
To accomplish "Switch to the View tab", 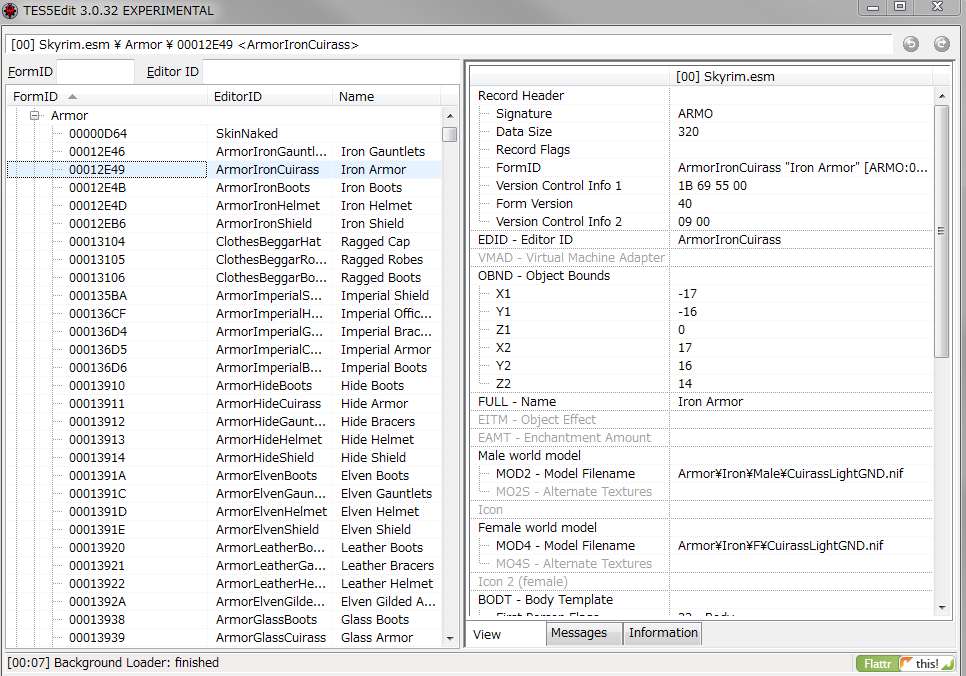I will click(x=505, y=634).
